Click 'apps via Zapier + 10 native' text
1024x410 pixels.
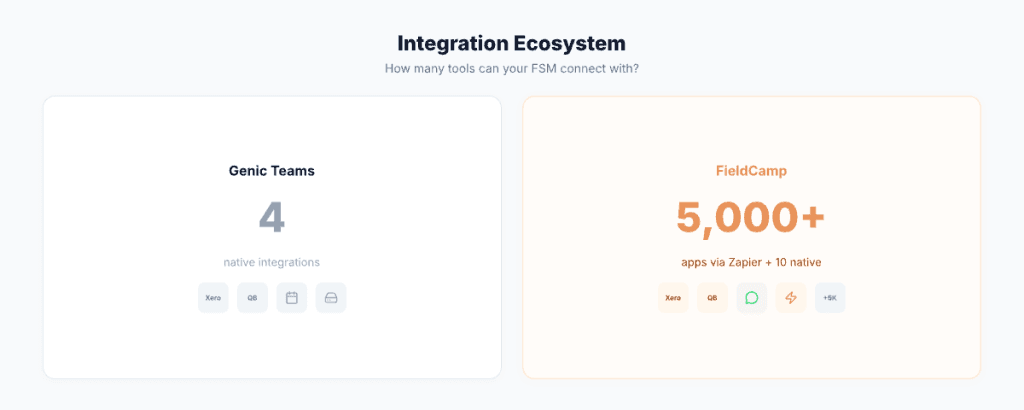[751, 262]
